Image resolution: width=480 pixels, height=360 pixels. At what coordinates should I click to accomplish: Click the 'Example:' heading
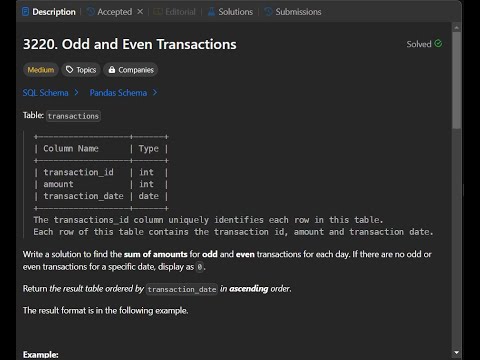41,354
